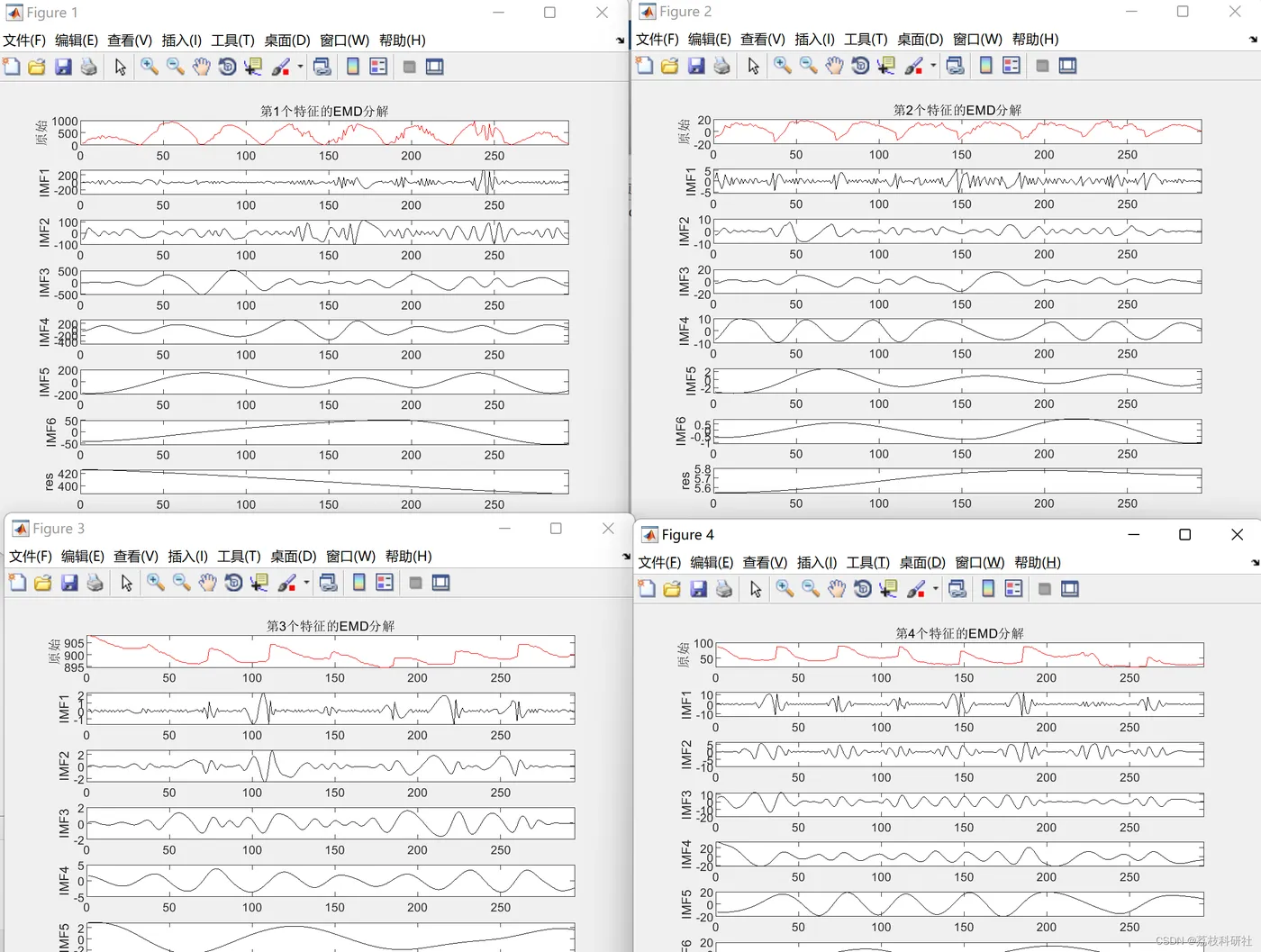Save Figure 2 with the disk icon

pos(696,66)
